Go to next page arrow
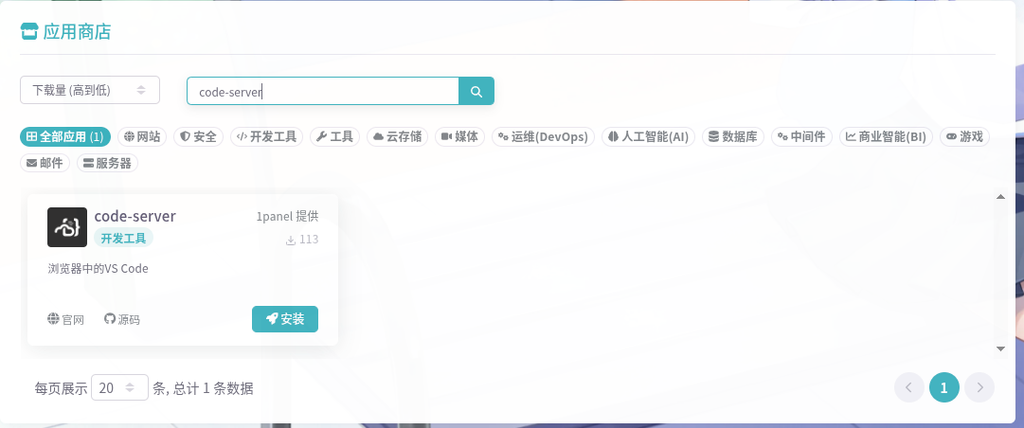Screen dimensions: 1024x428 coord(980,387)
